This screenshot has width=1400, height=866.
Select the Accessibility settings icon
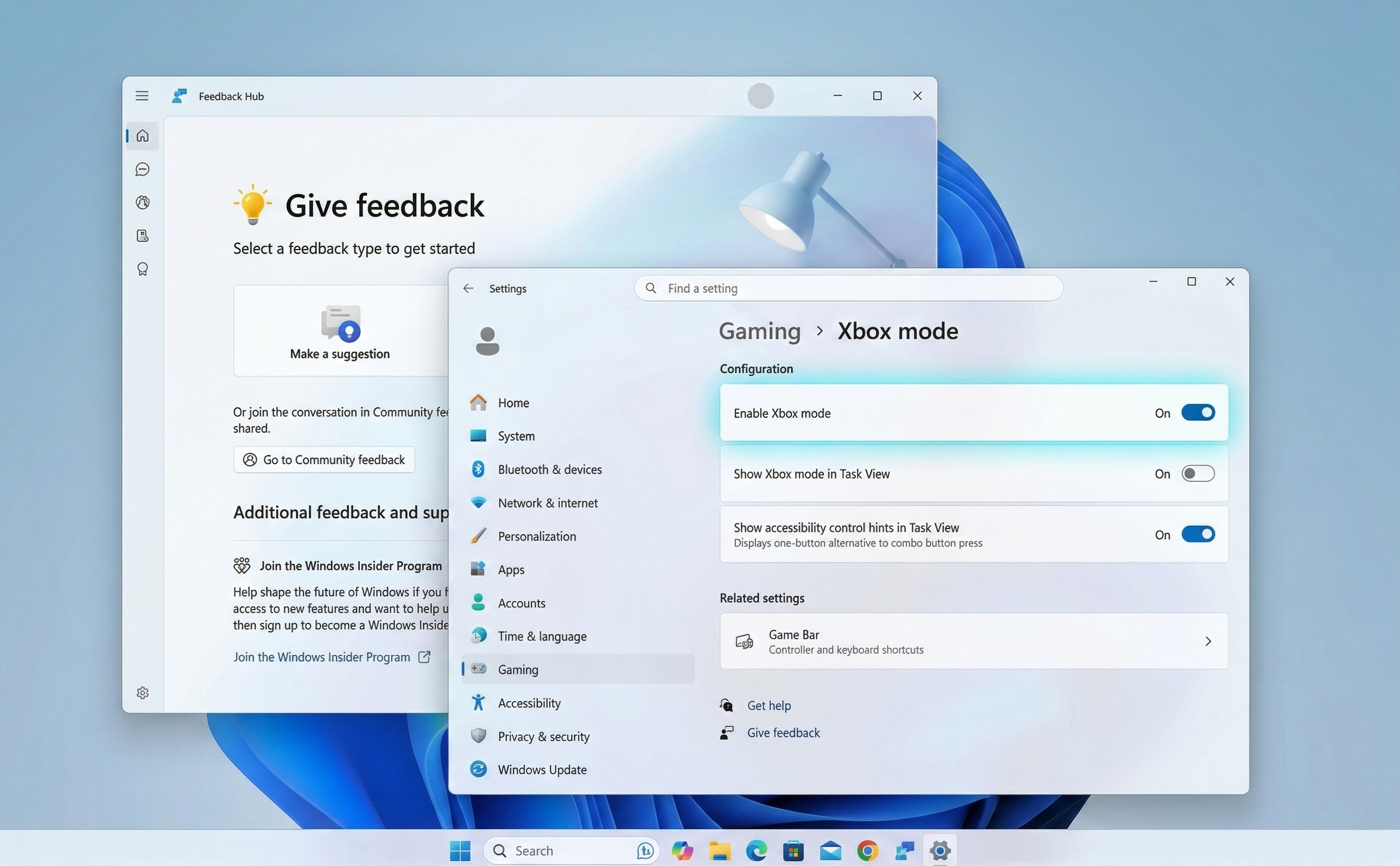[x=478, y=703]
